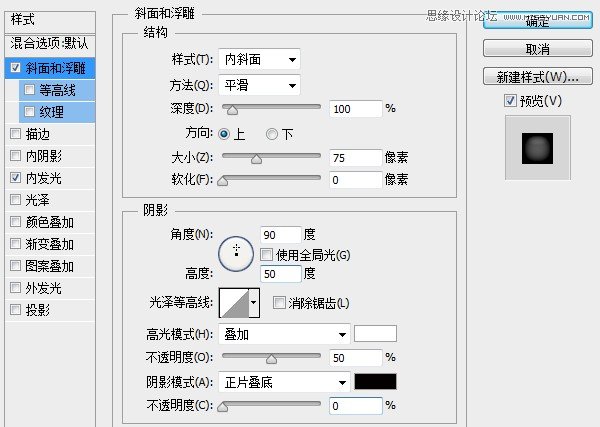This screenshot has width=600, height=427.
Task: Enable the 纹理 checkbox
Action: [29, 111]
